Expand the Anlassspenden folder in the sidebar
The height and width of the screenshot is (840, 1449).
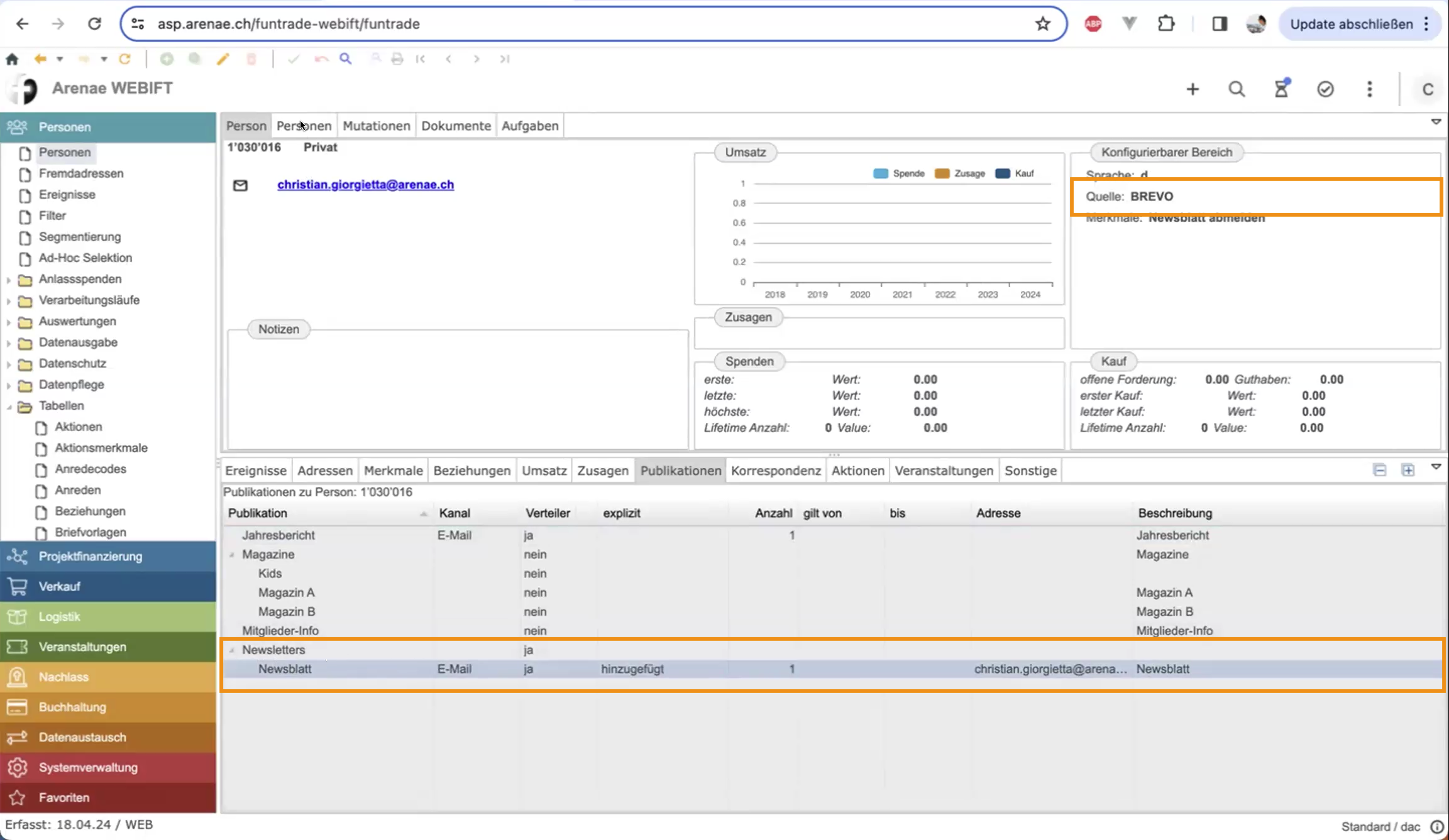pyautogui.click(x=9, y=280)
